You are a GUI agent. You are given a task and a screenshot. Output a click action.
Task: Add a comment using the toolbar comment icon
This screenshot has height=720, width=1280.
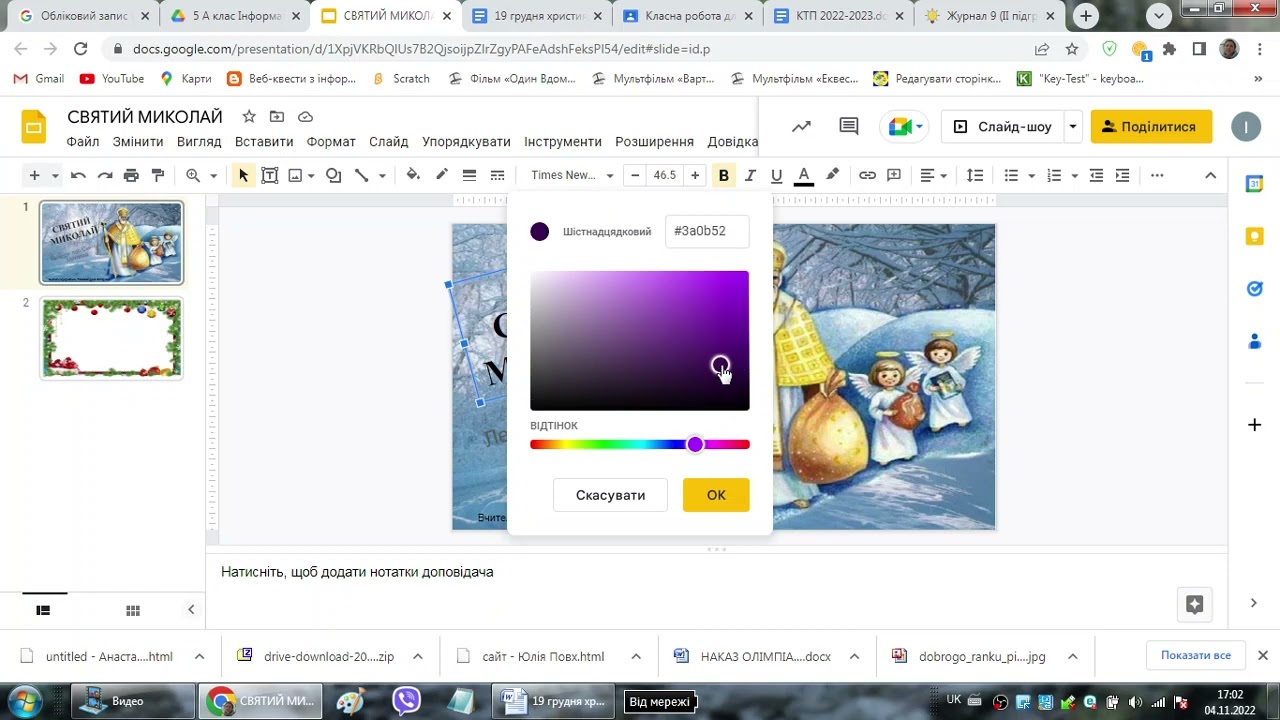coord(894,175)
